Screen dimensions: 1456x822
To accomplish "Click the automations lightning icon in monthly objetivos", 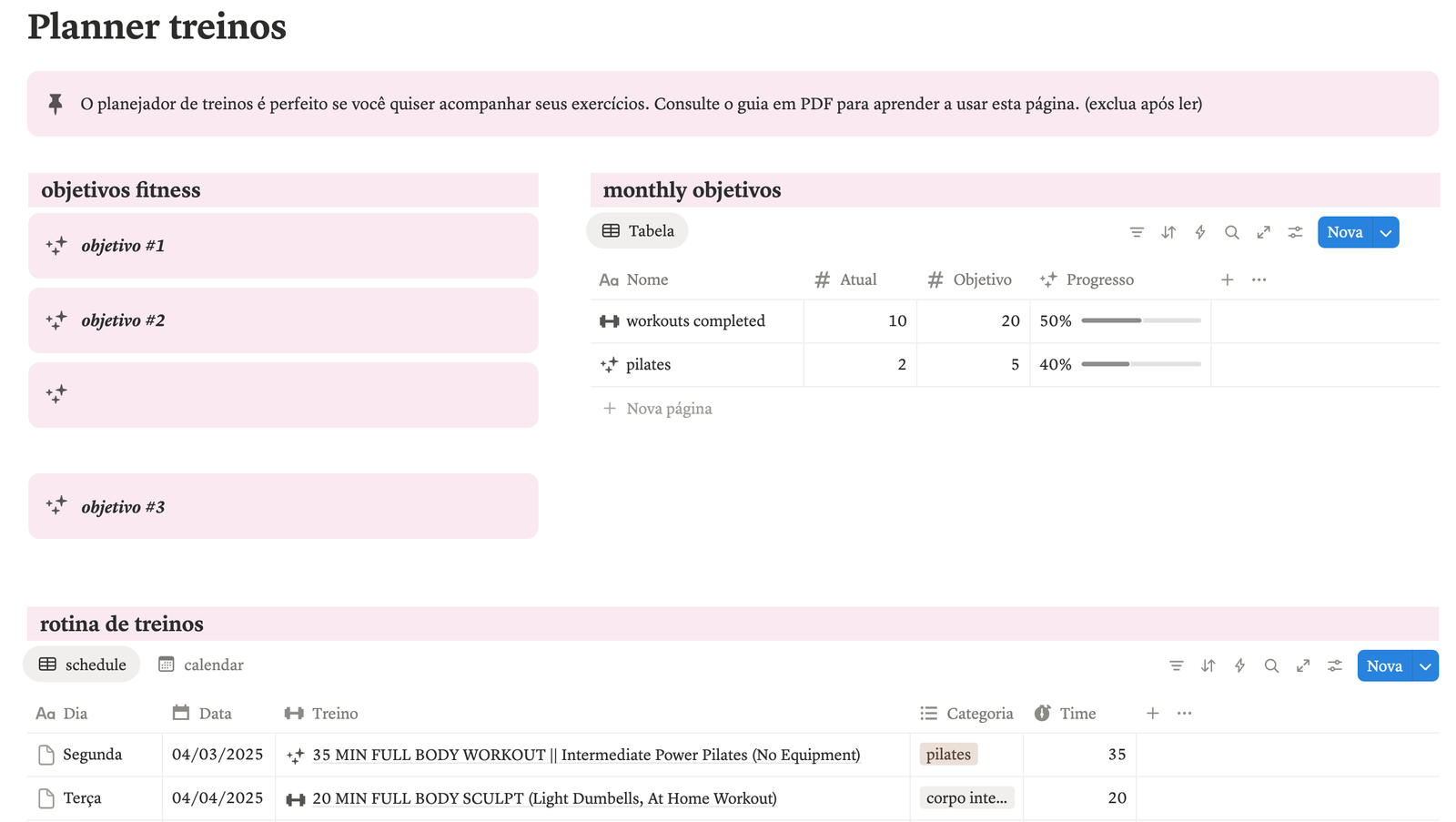I will point(1200,232).
